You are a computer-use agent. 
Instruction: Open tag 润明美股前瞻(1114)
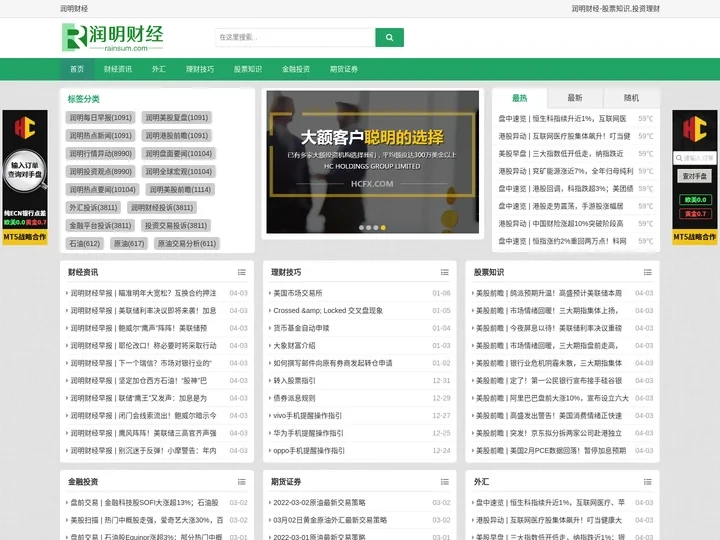(180, 190)
